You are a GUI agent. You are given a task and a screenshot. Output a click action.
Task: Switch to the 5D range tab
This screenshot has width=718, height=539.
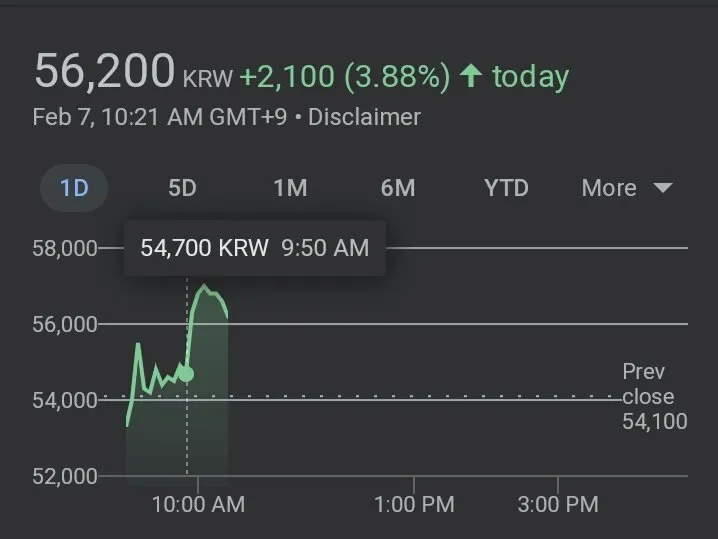[x=182, y=188]
